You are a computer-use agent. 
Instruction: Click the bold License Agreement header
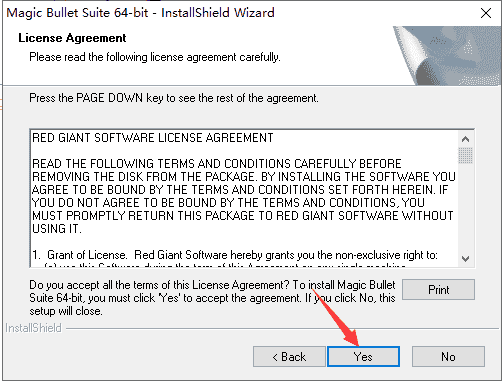tap(72, 38)
